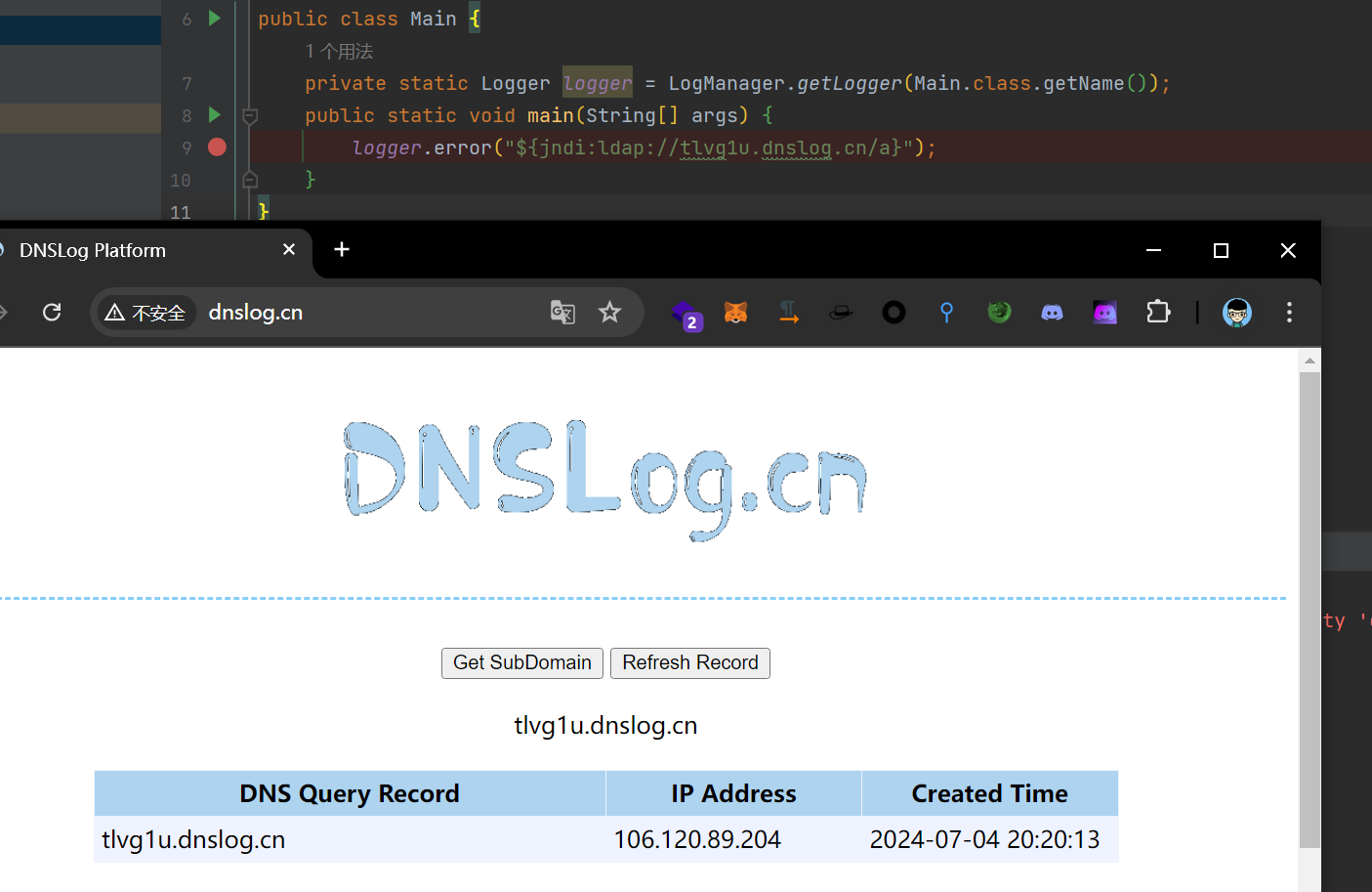Screen dimensions: 1372x892
Task: Click the not-secure warning chip
Action: pos(146,313)
